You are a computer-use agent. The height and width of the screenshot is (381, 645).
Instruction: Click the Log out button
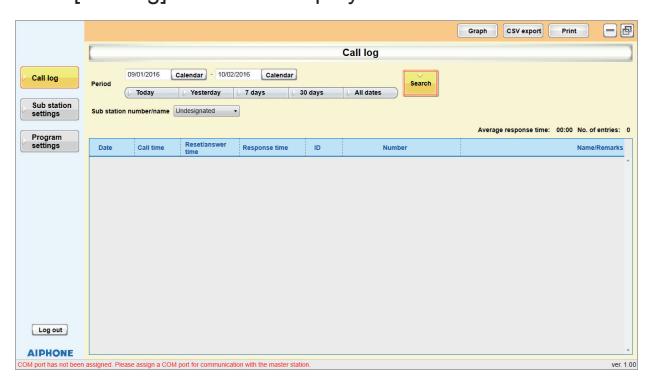[50, 330]
